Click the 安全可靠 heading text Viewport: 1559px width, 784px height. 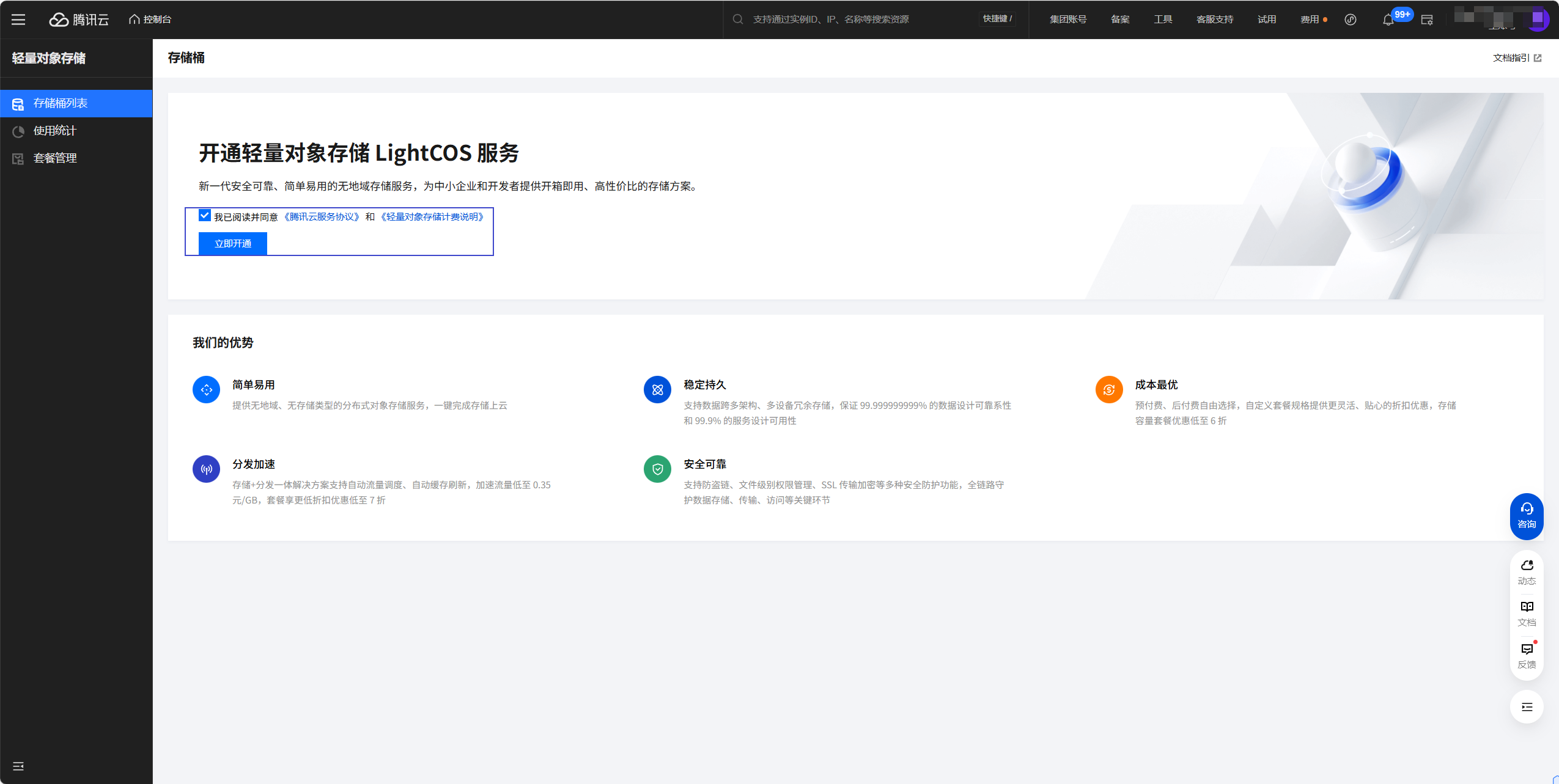pyautogui.click(x=705, y=464)
